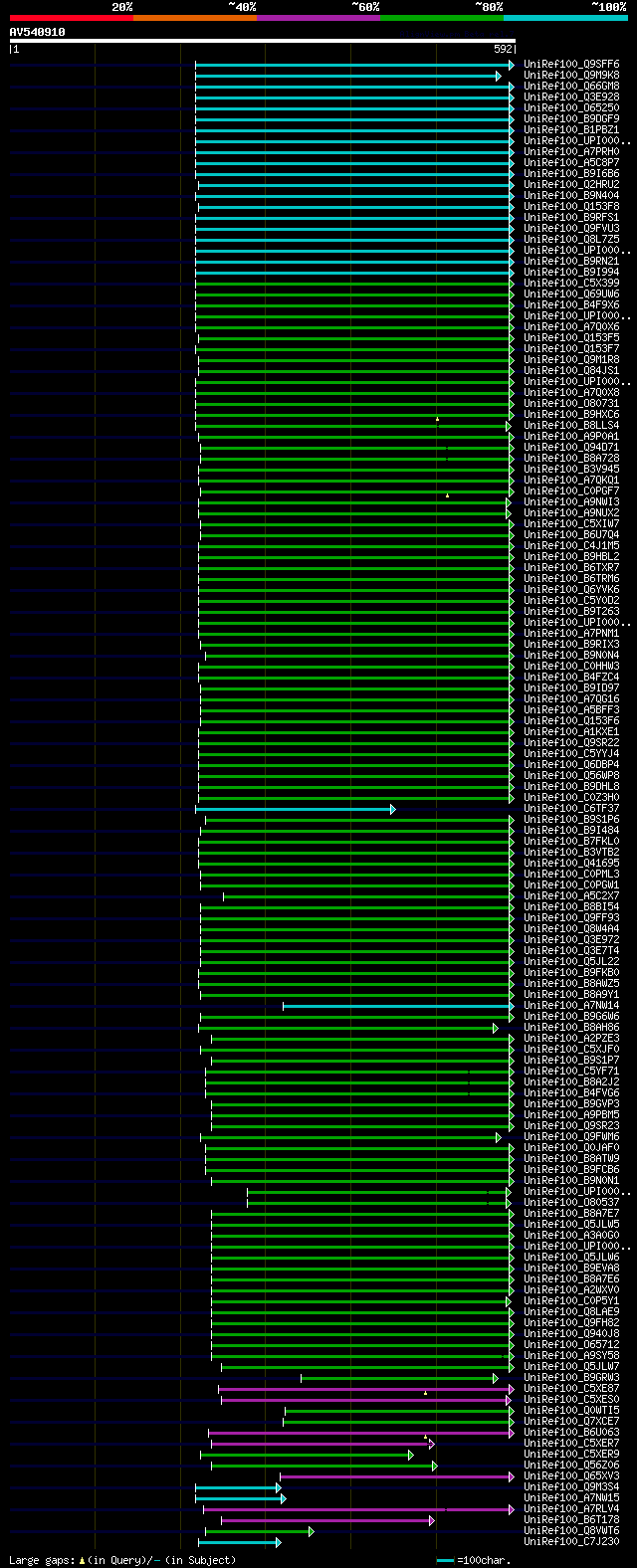Viewport: 637px width, 1568px height.
Task: Select label UniRef100_Q56WP8
Action: 570,776
